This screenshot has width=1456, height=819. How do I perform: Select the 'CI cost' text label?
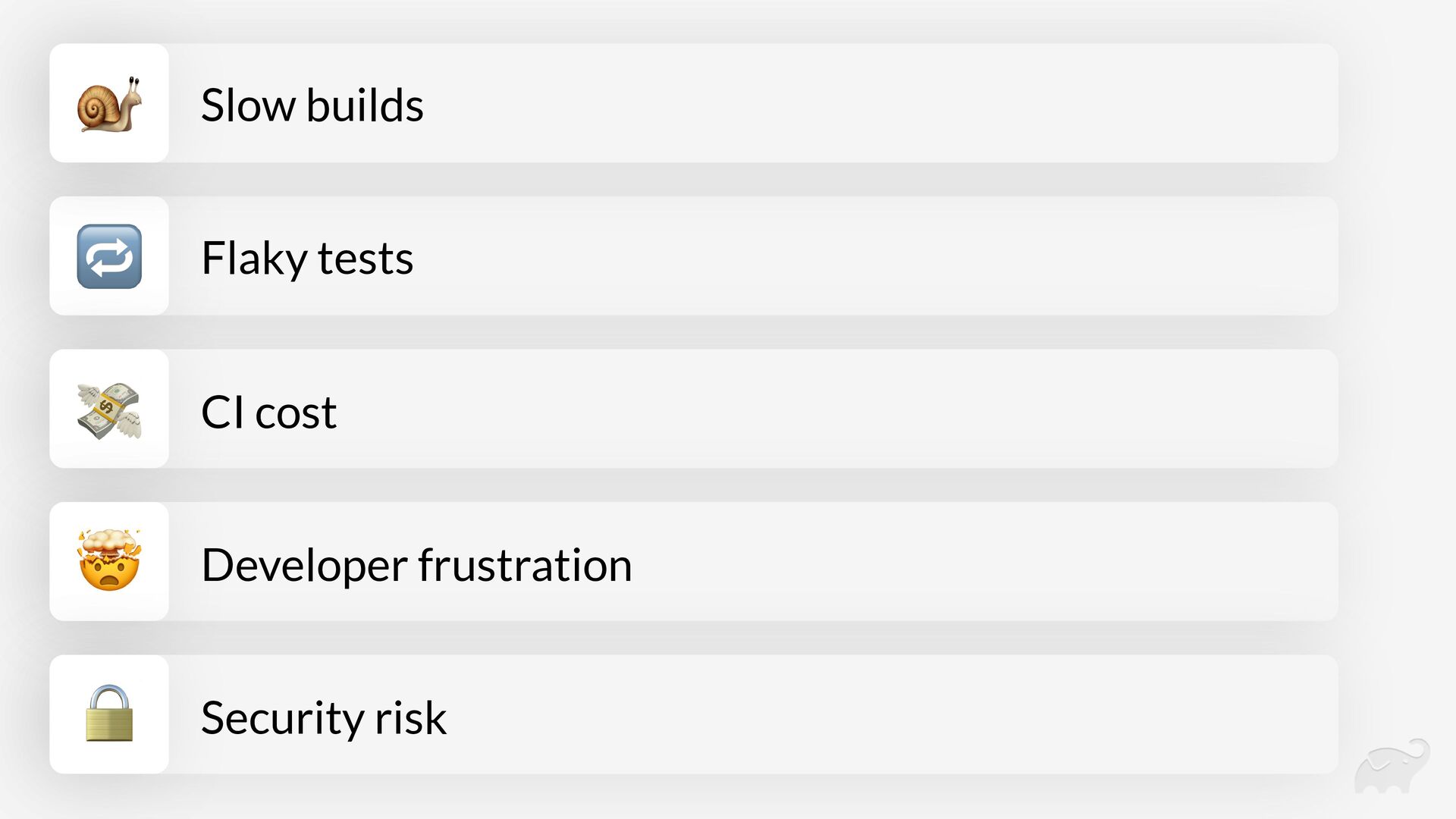[x=268, y=412]
